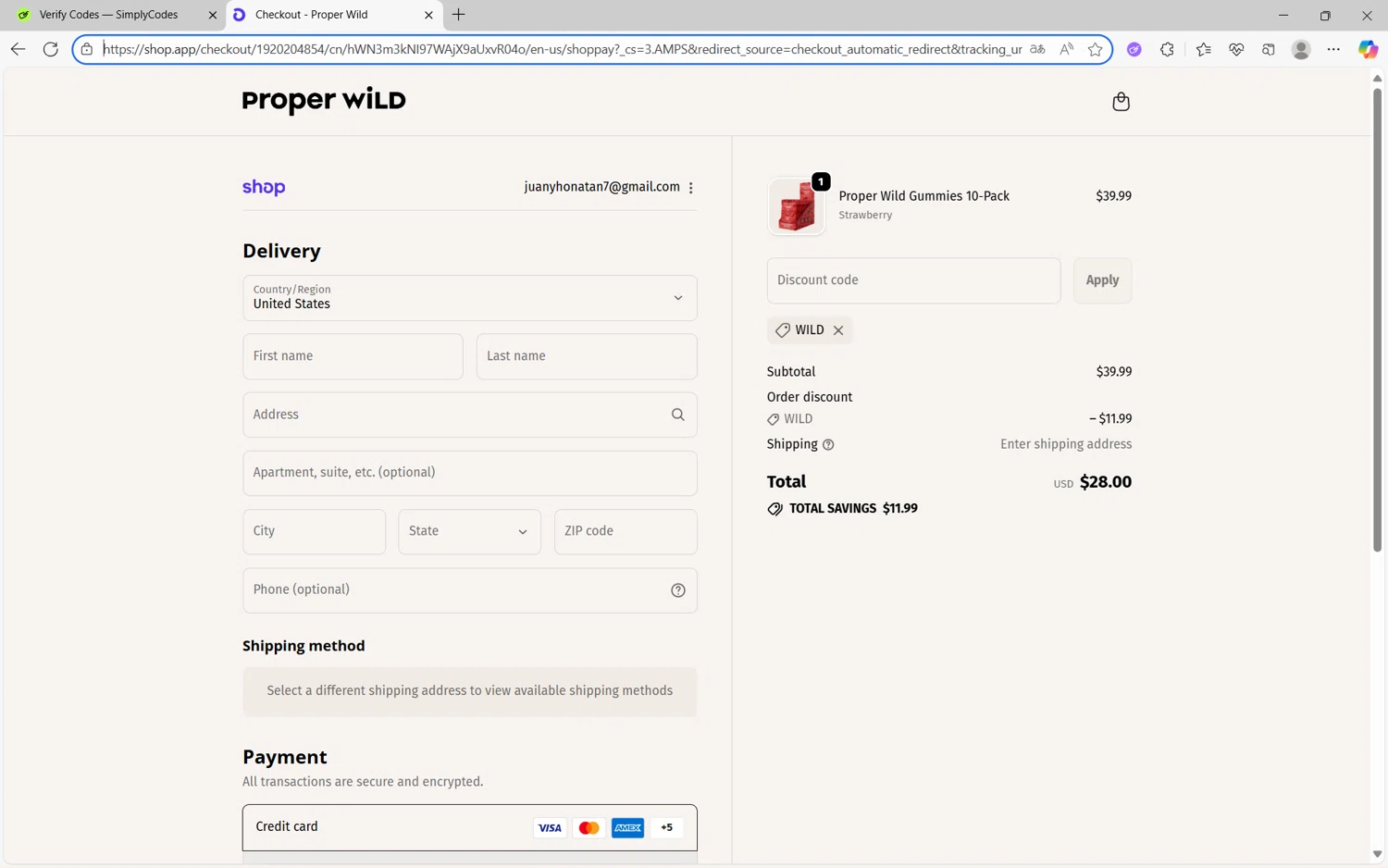Image resolution: width=1388 pixels, height=868 pixels.
Task: Click the shipping info question icon
Action: (x=828, y=445)
